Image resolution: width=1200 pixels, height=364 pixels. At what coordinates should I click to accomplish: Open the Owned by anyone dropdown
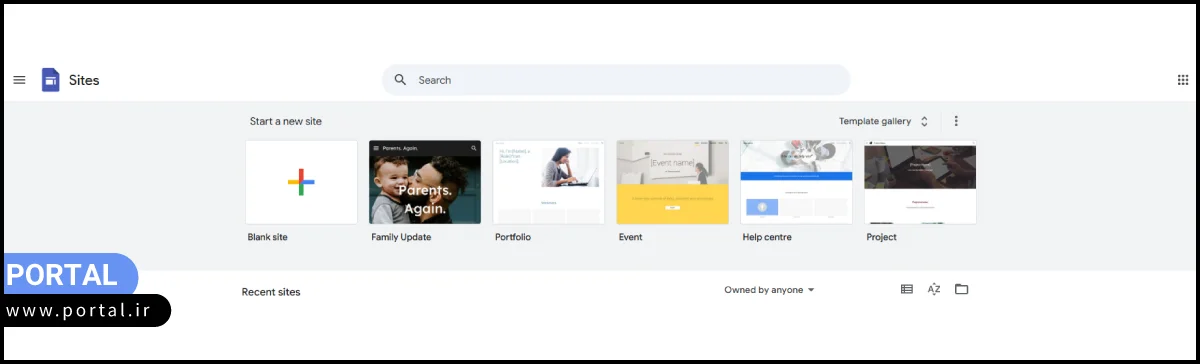(770, 290)
